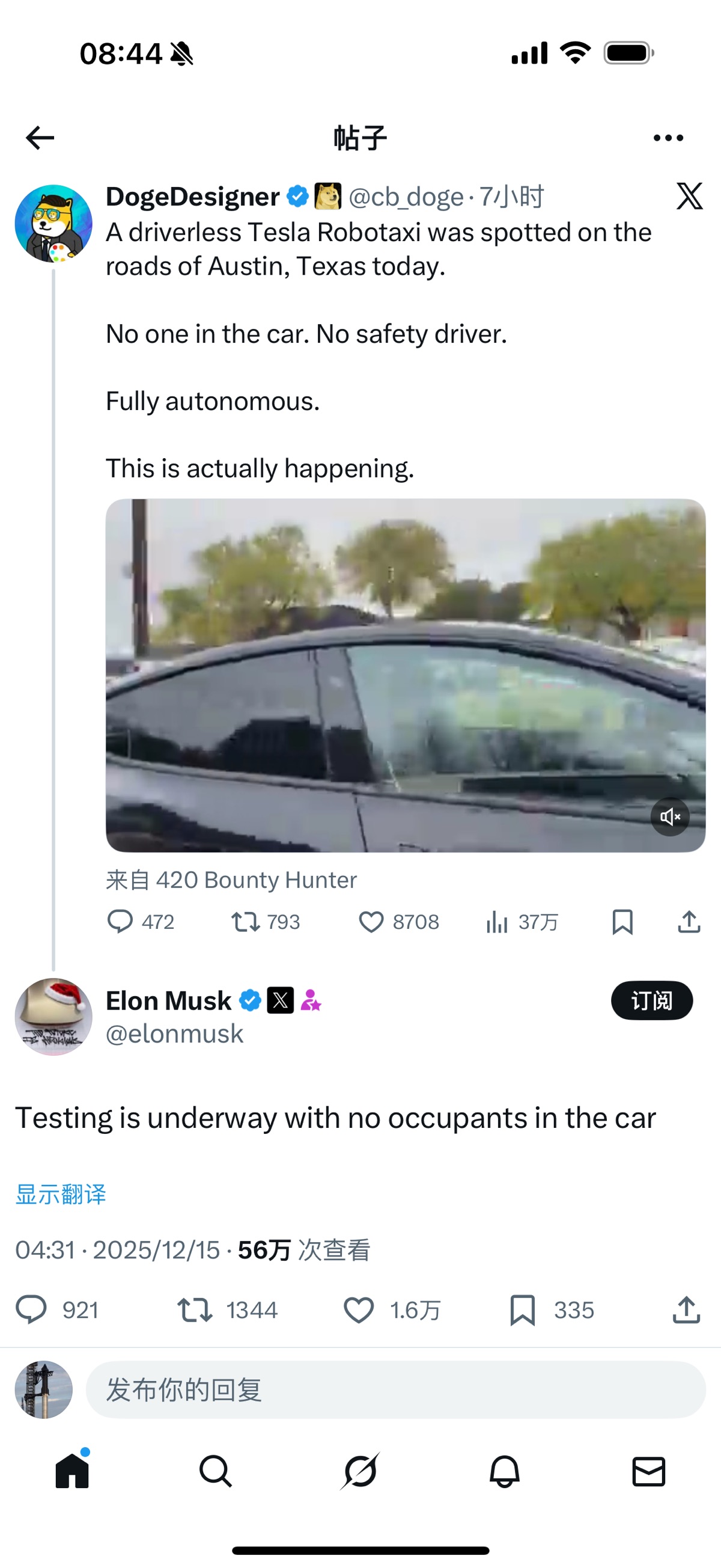
Task: View analytics showing 37万 views
Action: coord(522,922)
